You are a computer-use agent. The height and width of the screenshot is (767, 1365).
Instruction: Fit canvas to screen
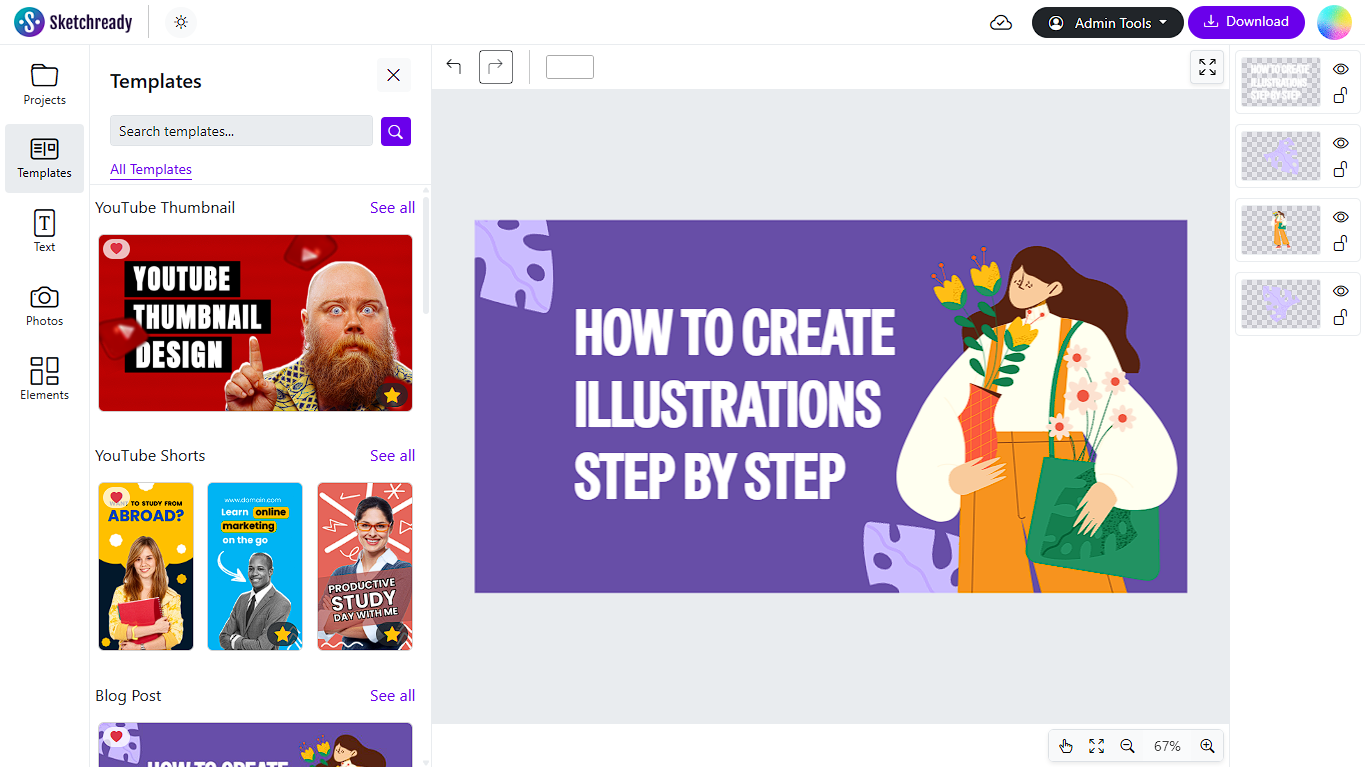tap(1097, 746)
